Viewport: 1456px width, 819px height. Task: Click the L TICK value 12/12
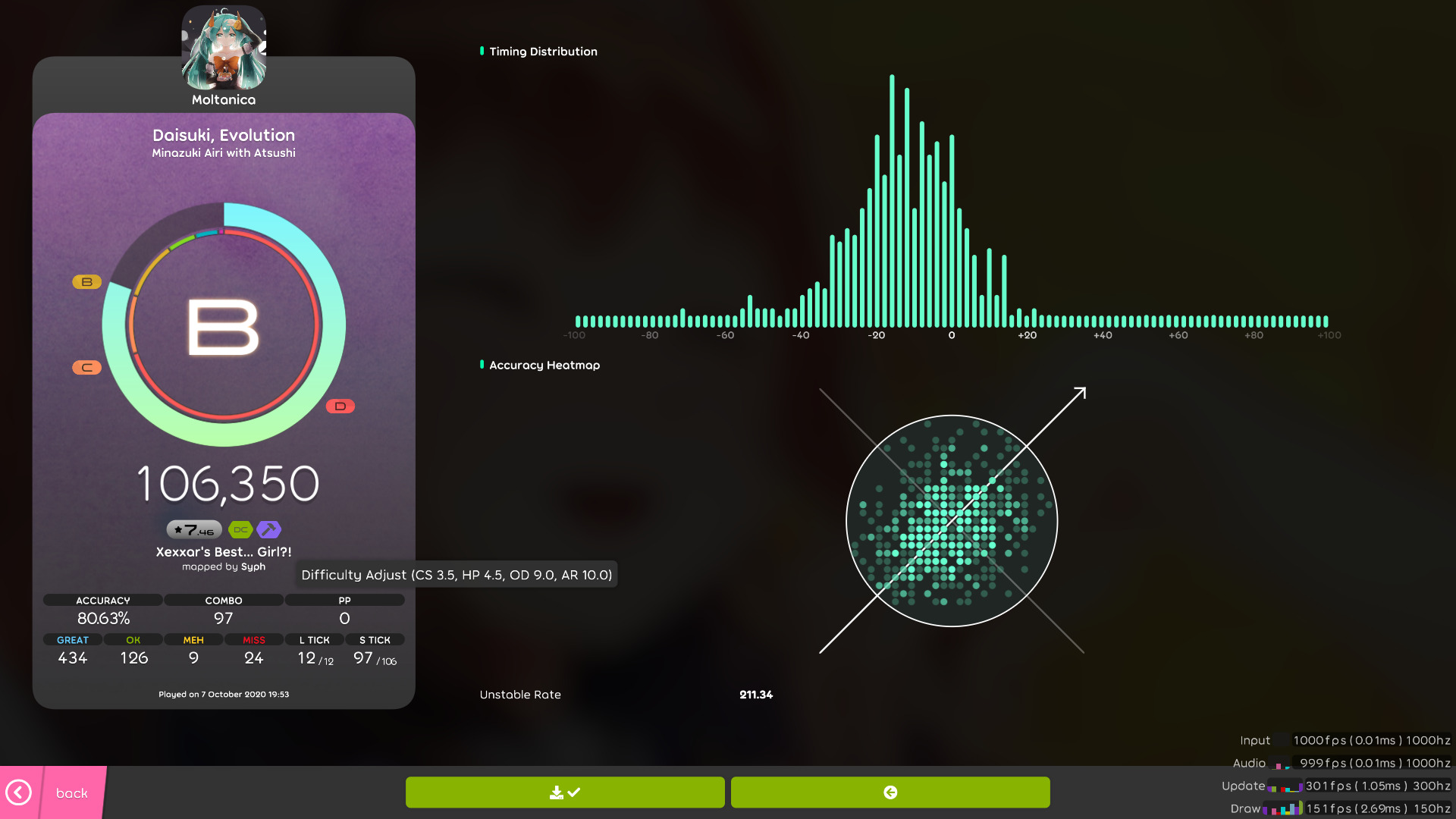[315, 658]
